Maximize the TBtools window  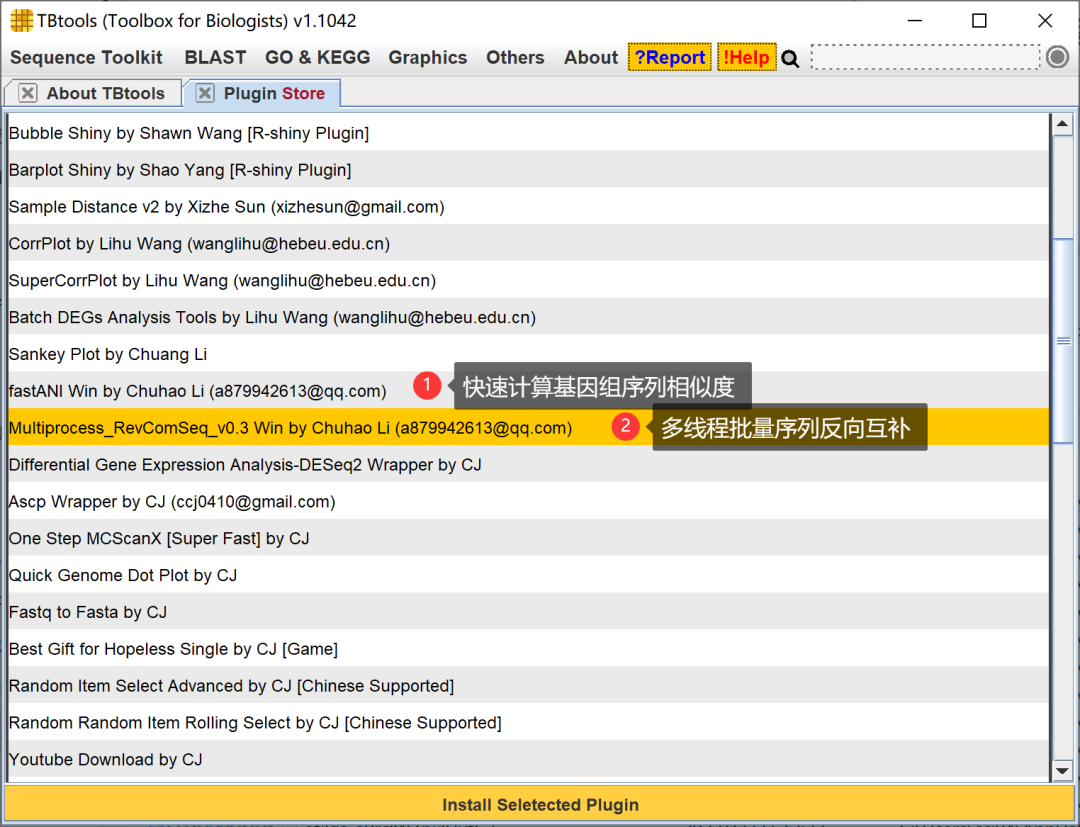[979, 21]
